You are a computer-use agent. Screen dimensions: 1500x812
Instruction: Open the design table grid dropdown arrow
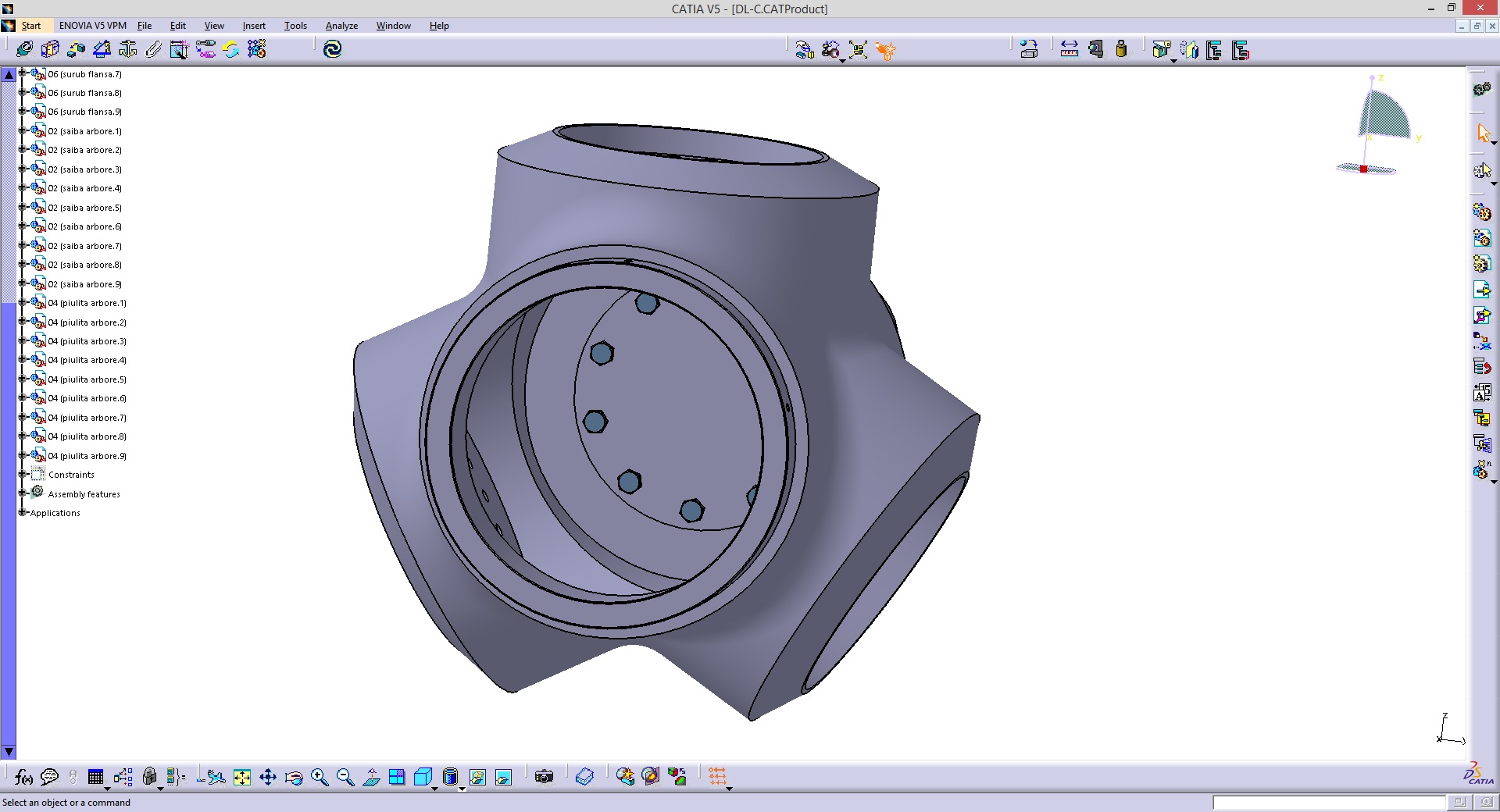(107, 788)
